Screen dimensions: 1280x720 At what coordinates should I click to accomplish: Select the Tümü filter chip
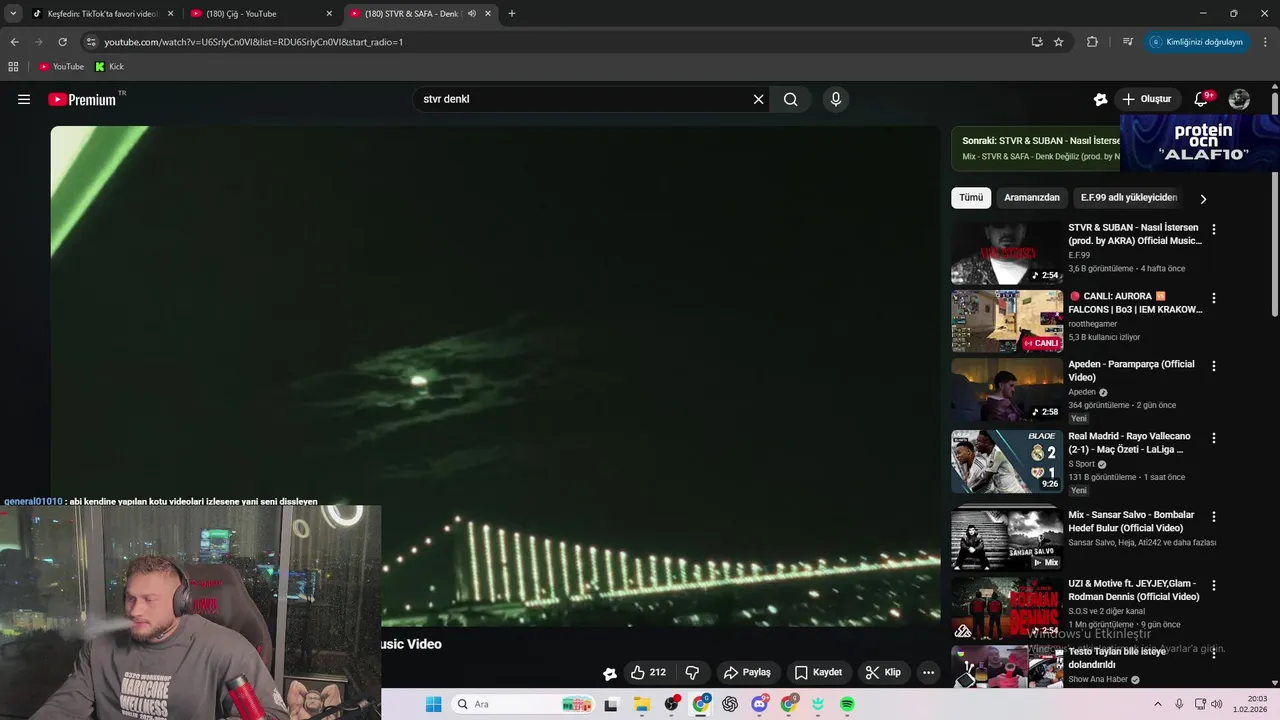coord(971,197)
